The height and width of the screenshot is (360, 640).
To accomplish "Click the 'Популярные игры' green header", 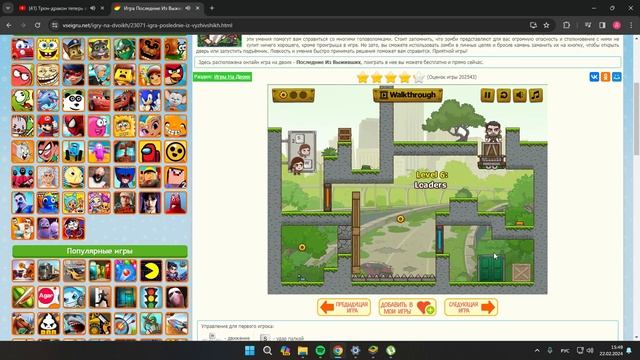I will click(100, 251).
